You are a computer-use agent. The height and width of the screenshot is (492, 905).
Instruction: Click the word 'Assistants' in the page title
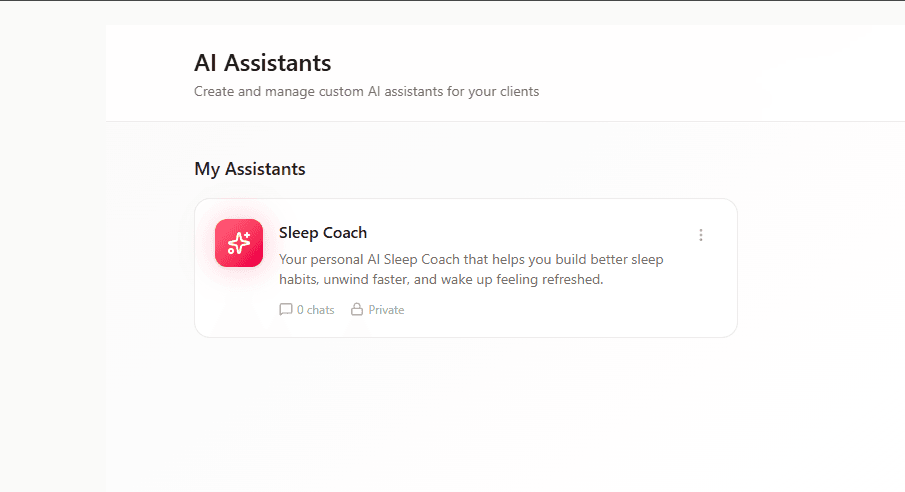[278, 63]
